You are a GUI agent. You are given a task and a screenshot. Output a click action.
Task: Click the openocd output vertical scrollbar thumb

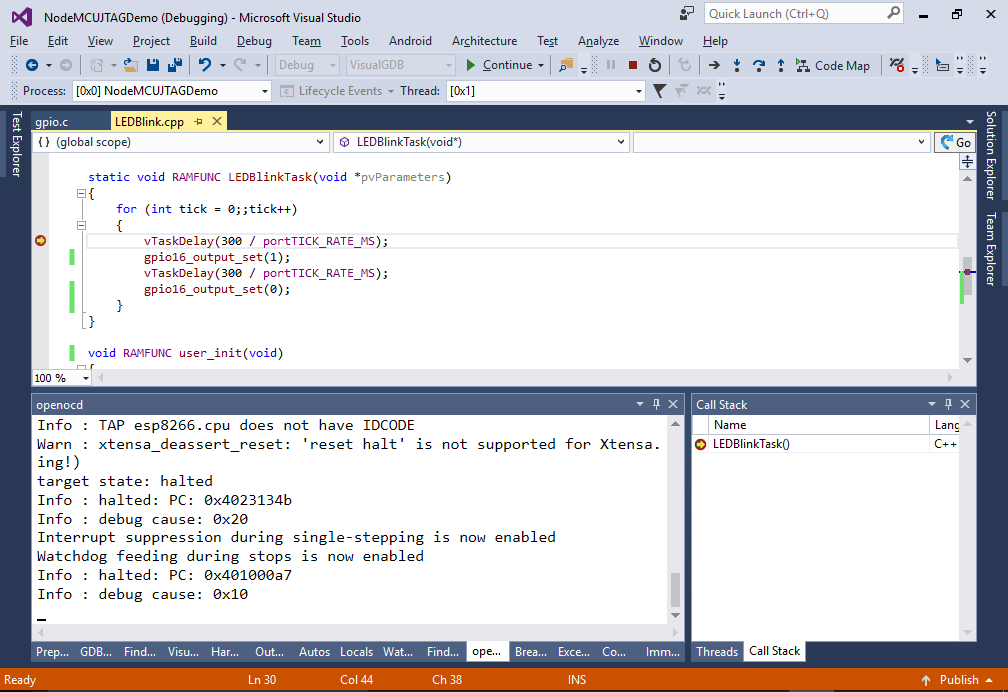pyautogui.click(x=675, y=590)
